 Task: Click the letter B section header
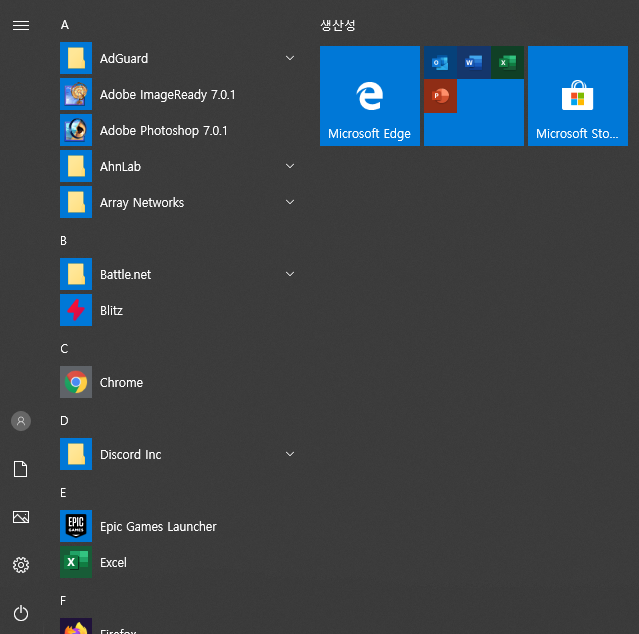click(64, 241)
